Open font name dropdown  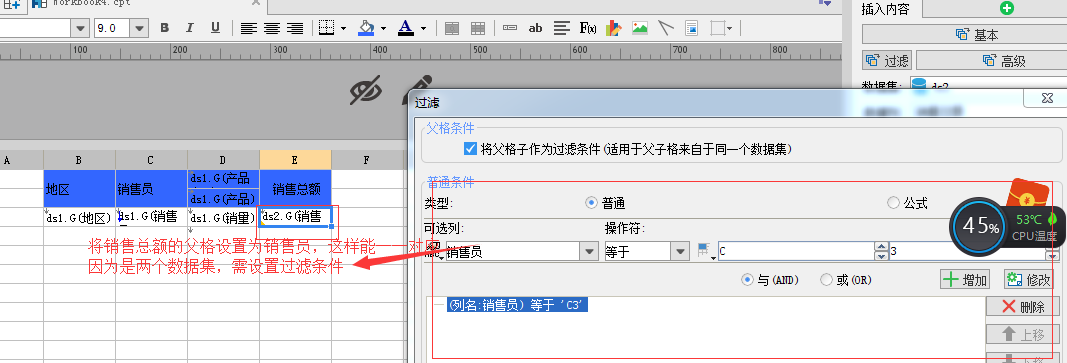[81, 28]
